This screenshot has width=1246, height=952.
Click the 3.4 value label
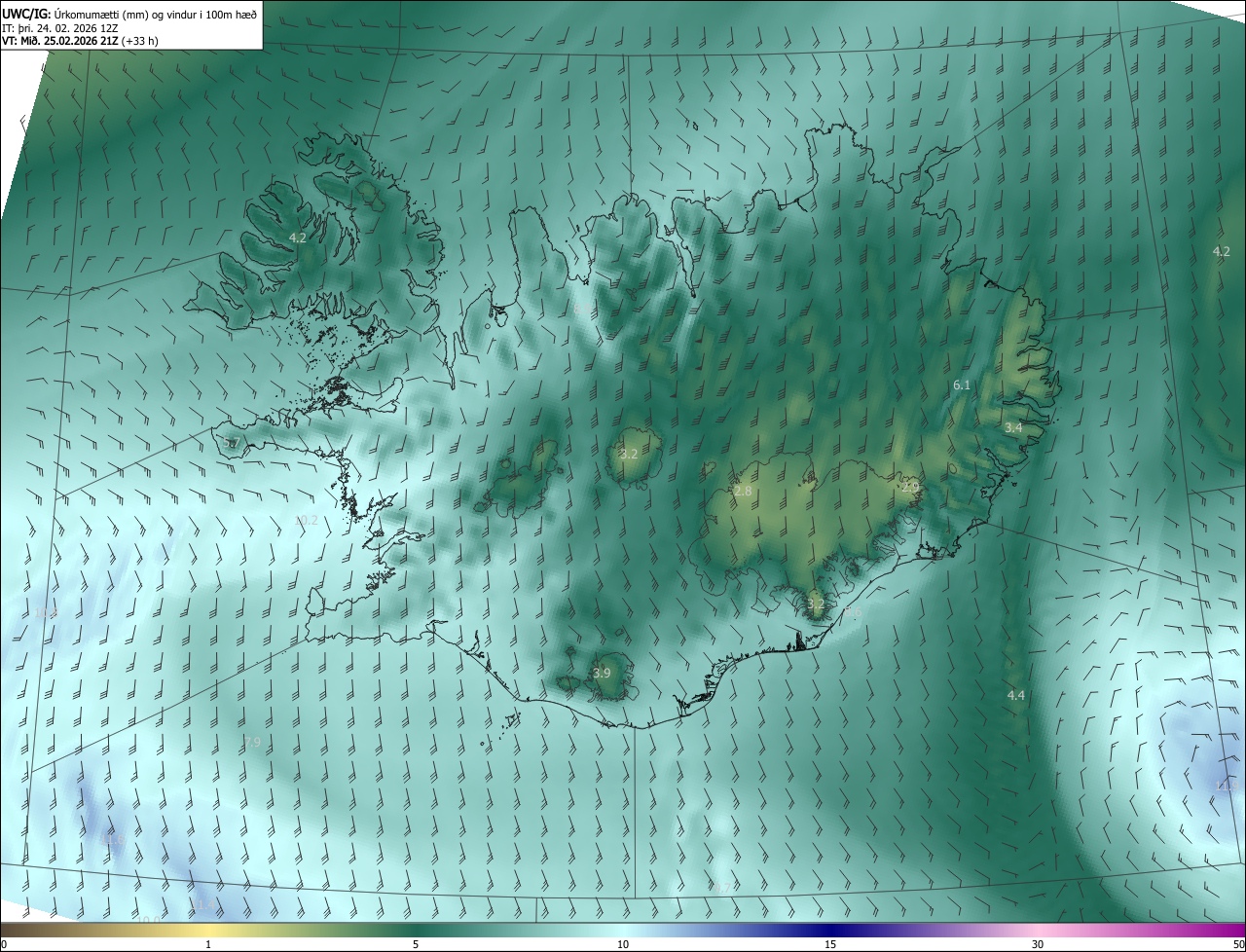(x=1013, y=427)
